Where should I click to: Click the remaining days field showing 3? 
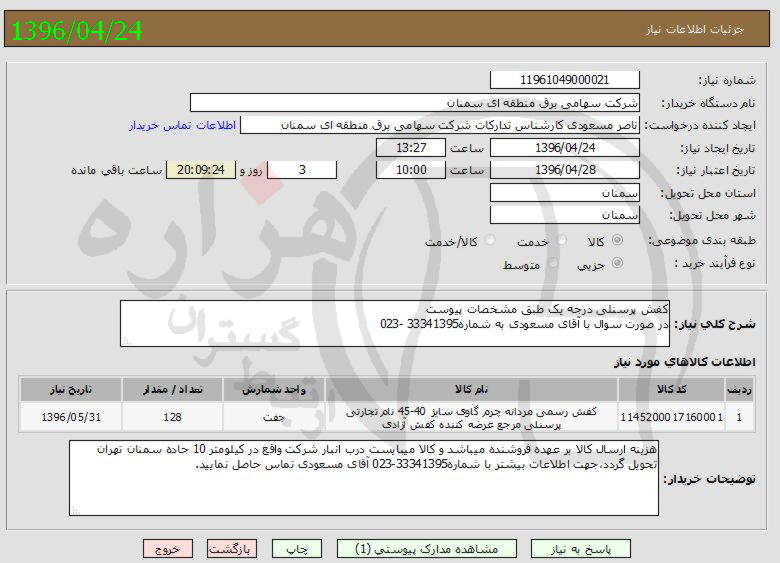click(x=302, y=170)
